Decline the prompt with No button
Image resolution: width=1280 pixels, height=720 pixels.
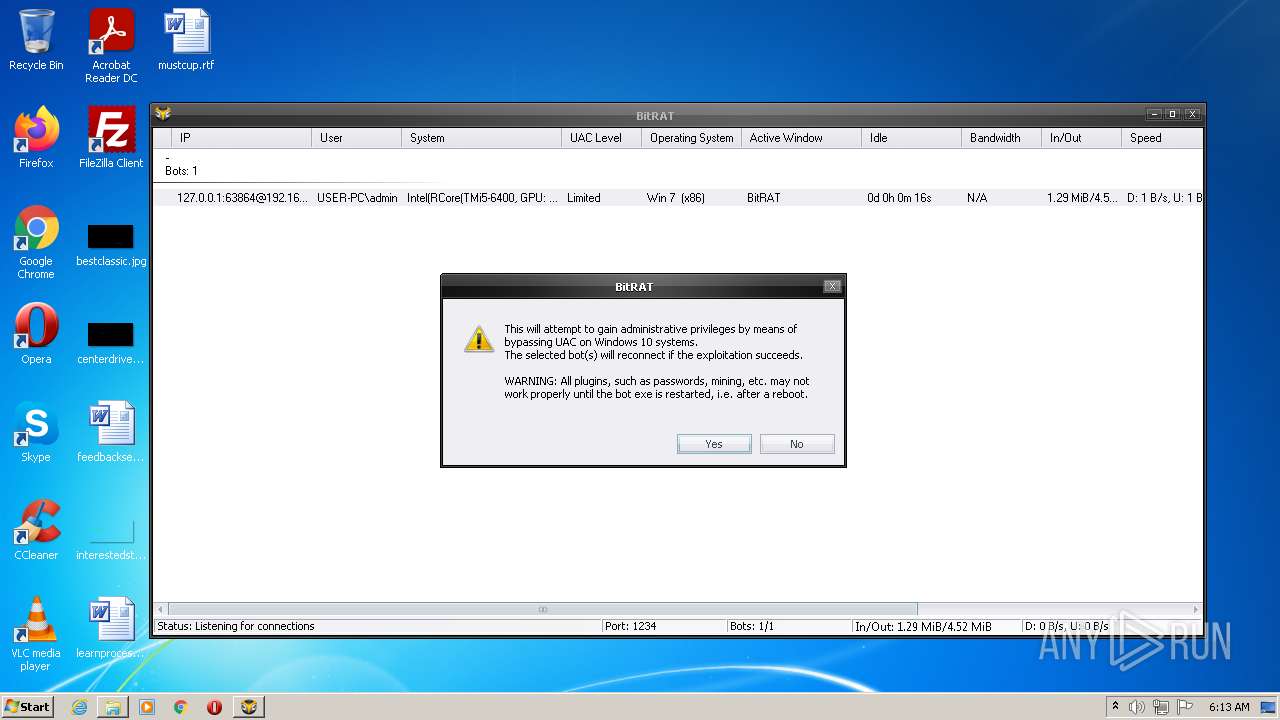point(797,444)
